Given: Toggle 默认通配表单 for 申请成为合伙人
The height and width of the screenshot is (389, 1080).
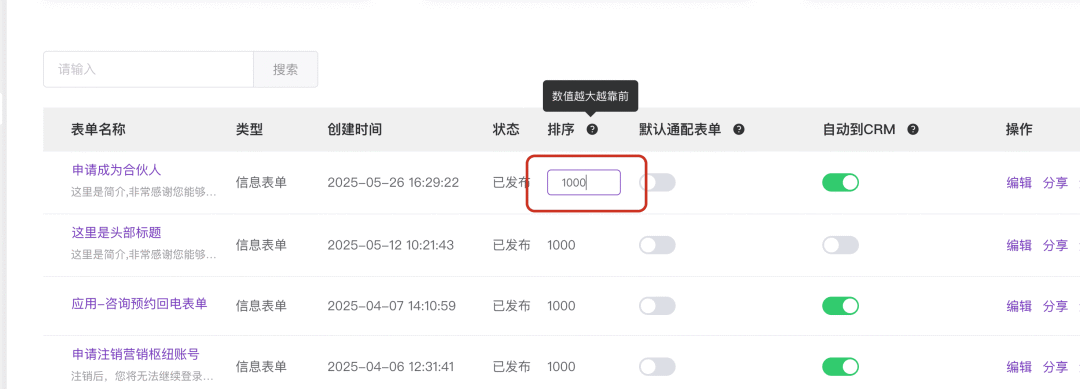Looking at the screenshot, I should pyautogui.click(x=657, y=182).
